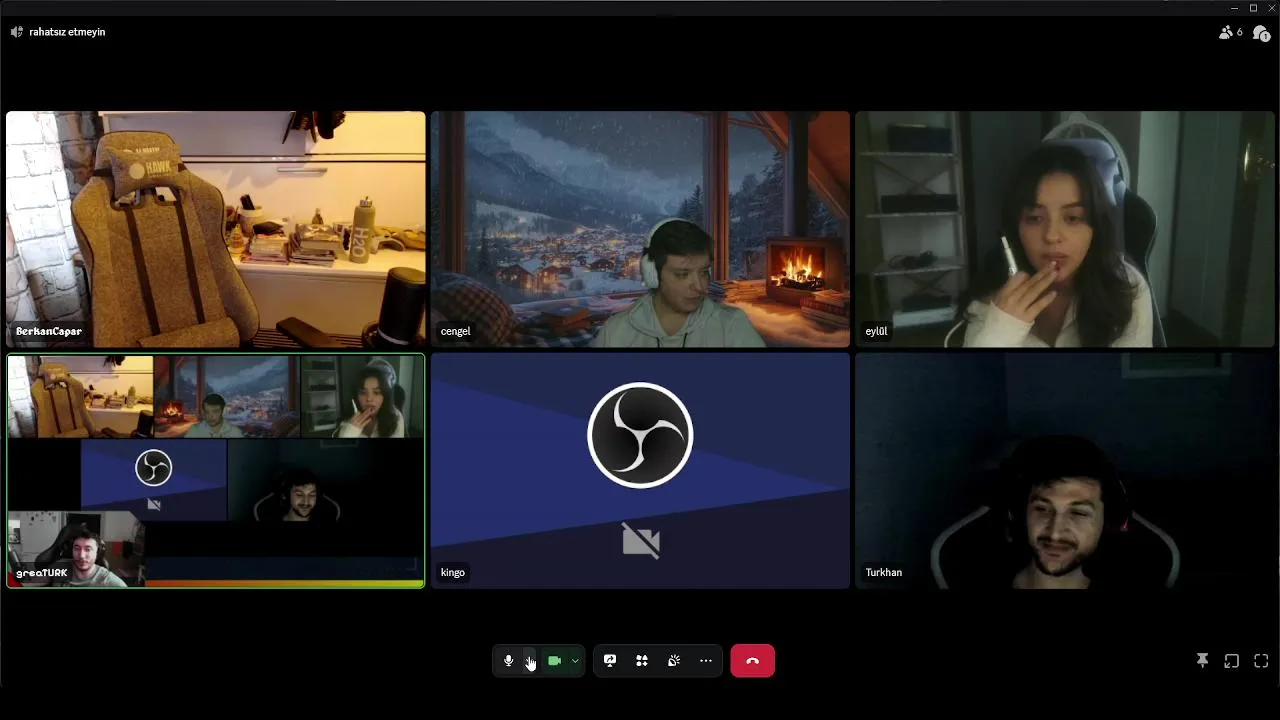Focus kingo's tile with camera off
This screenshot has width=1280, height=720.
point(640,471)
